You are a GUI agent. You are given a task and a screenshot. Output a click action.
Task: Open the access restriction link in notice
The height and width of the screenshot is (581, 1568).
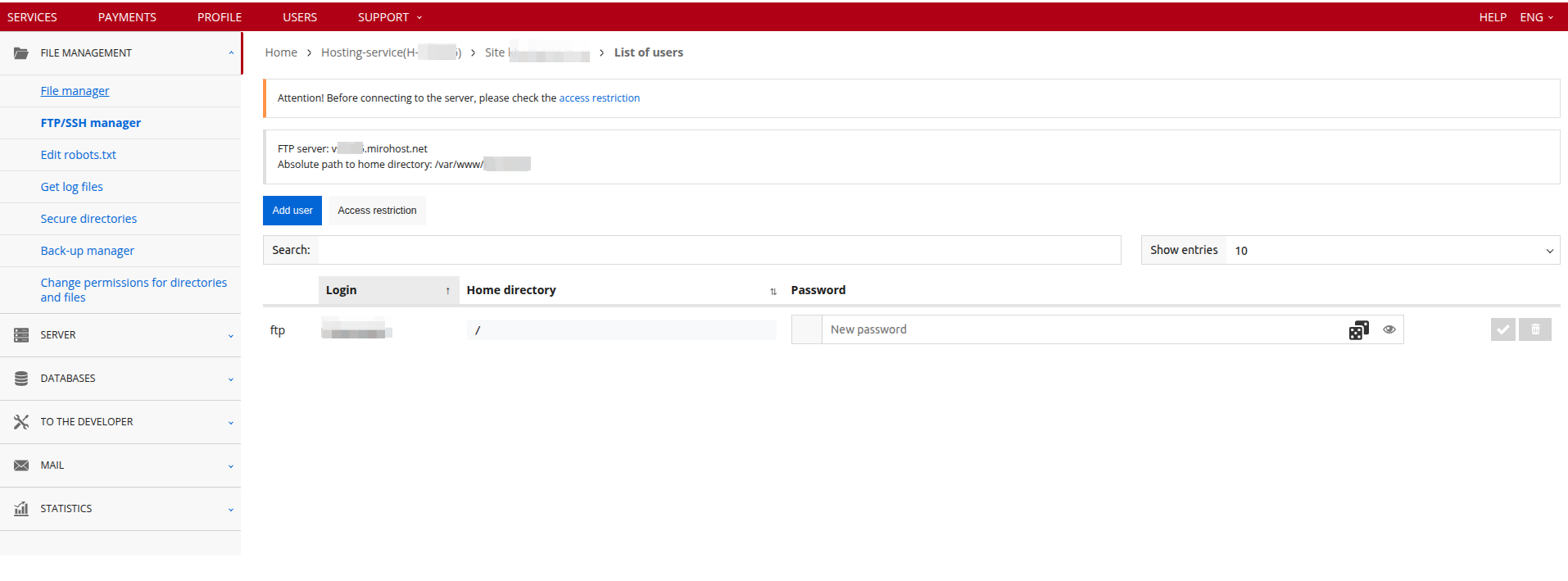pos(599,98)
